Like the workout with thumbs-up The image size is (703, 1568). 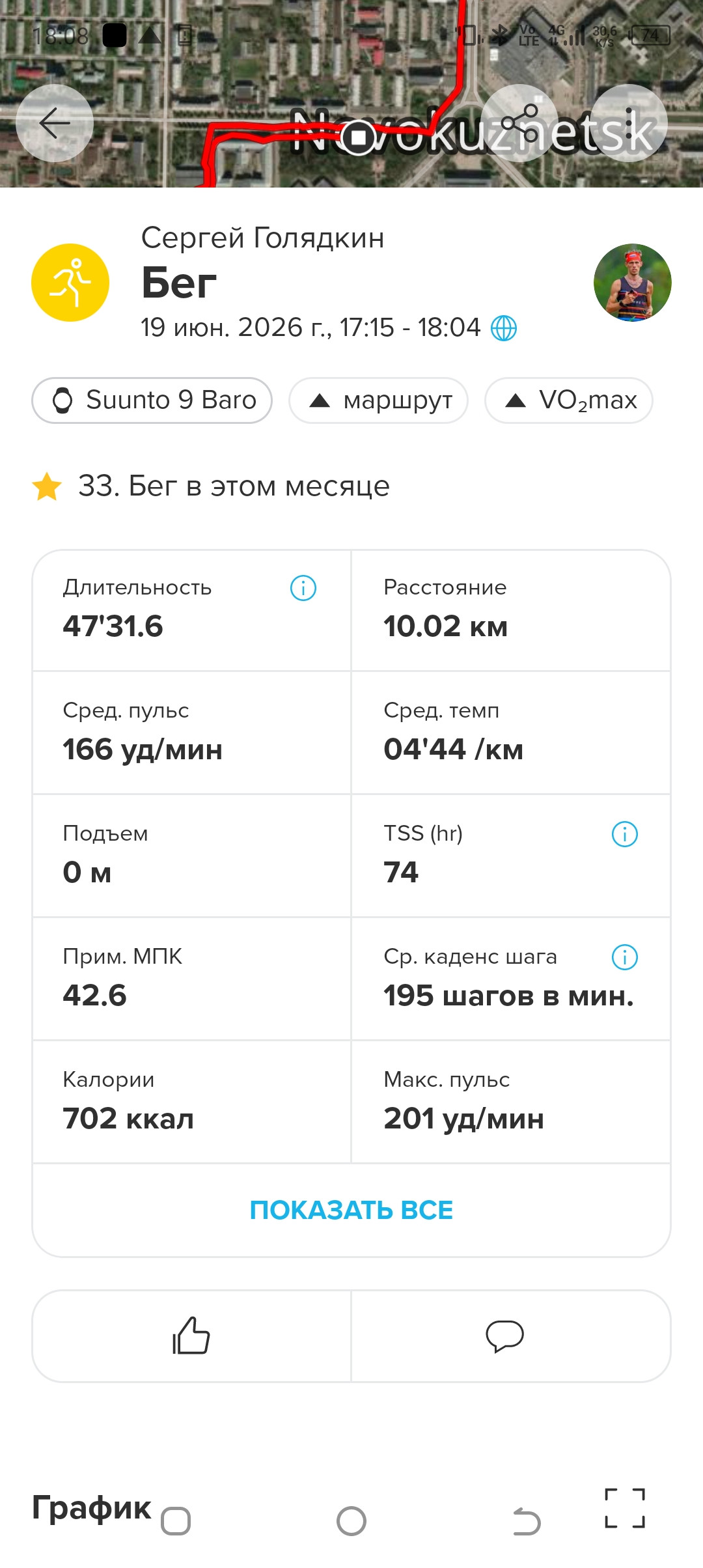[191, 1336]
